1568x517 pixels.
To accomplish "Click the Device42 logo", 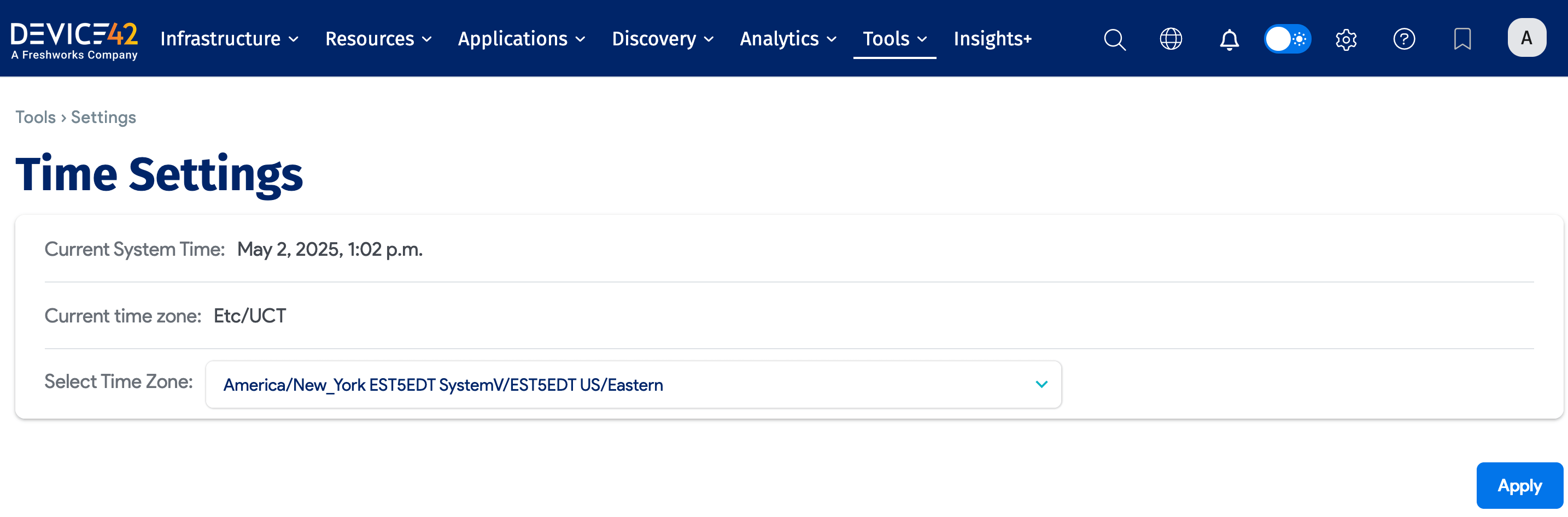I will [x=74, y=40].
